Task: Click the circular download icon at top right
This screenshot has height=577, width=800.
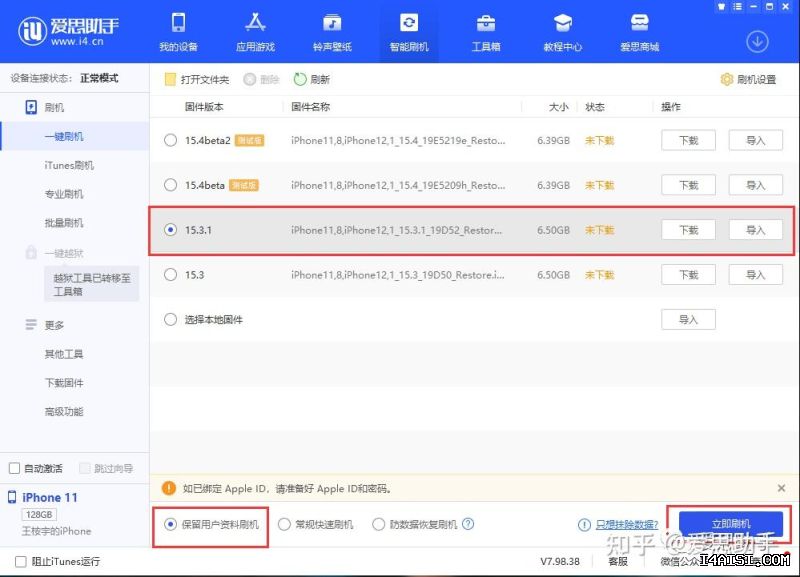Action: (757, 42)
